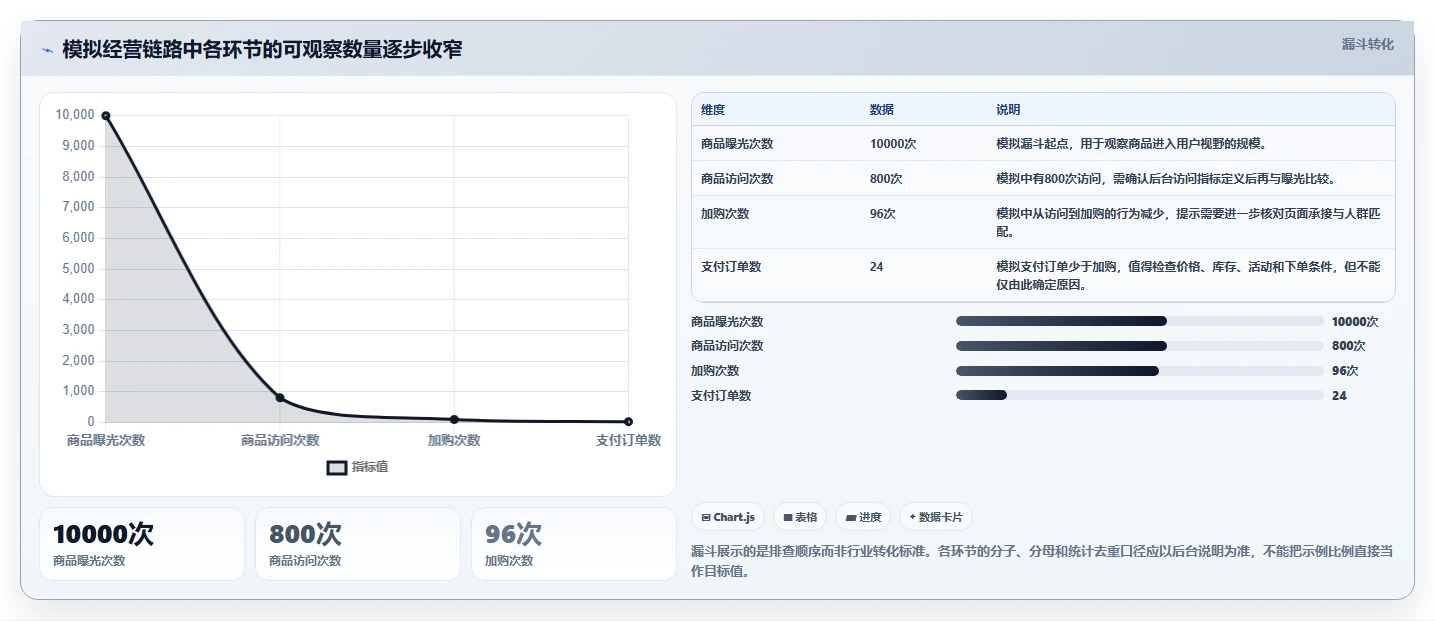The height and width of the screenshot is (621, 1435).
Task: Click the 支付订单数 x-axis label
Action: click(628, 440)
